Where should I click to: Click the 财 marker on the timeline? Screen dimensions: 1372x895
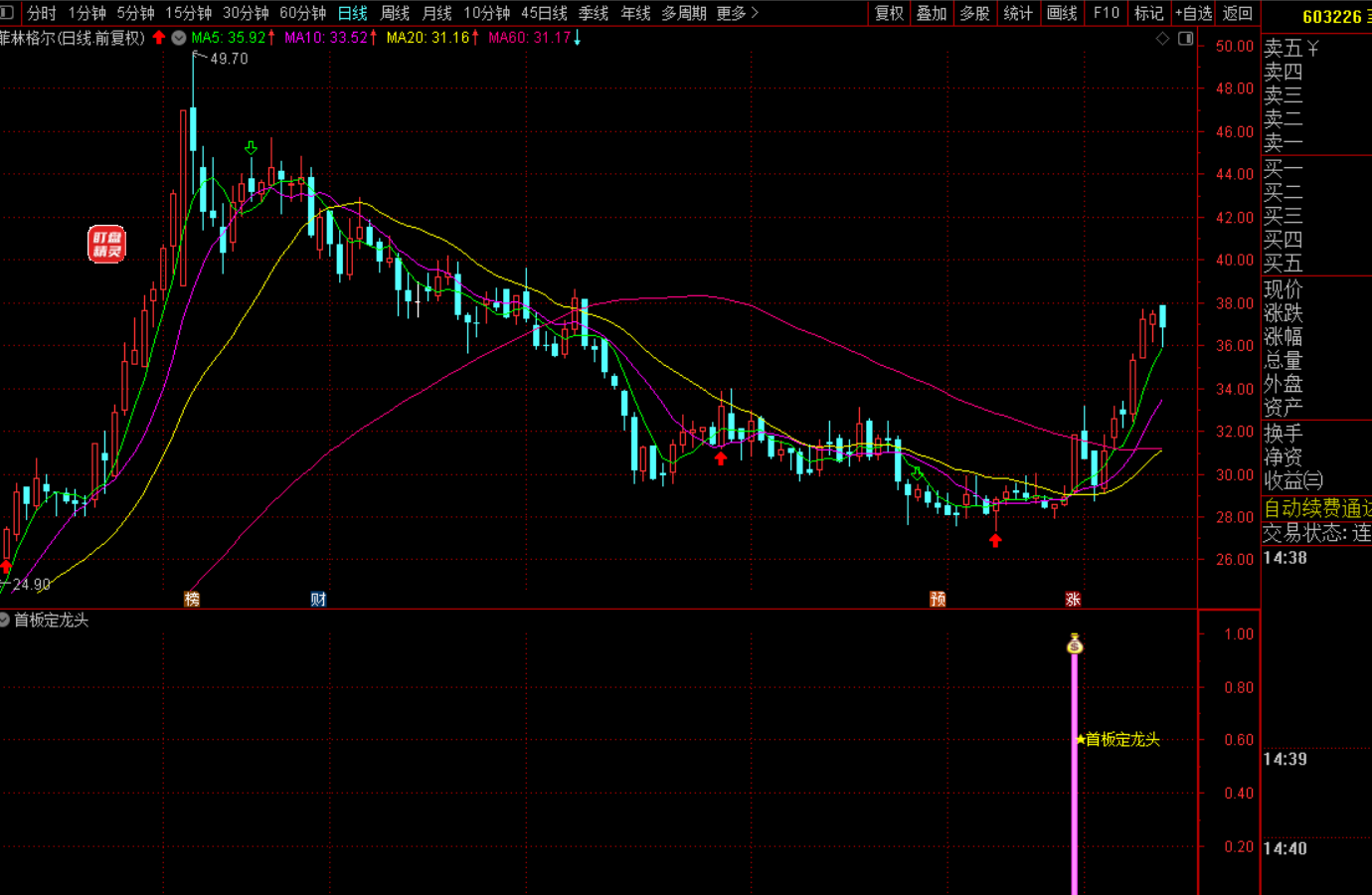point(318,599)
